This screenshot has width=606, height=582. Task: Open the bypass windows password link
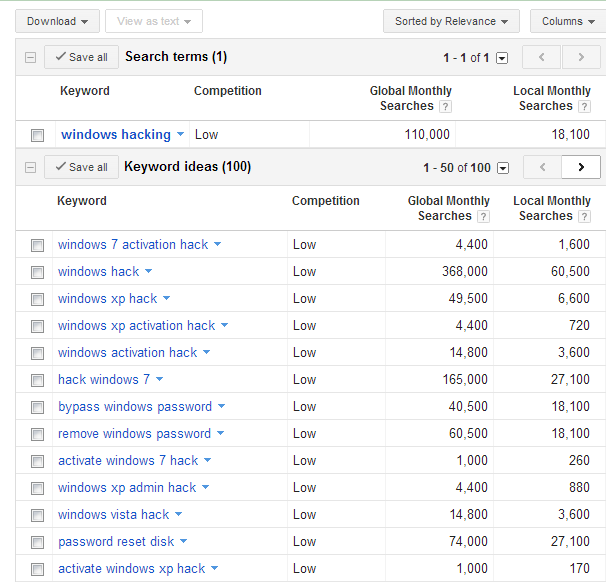(135, 407)
